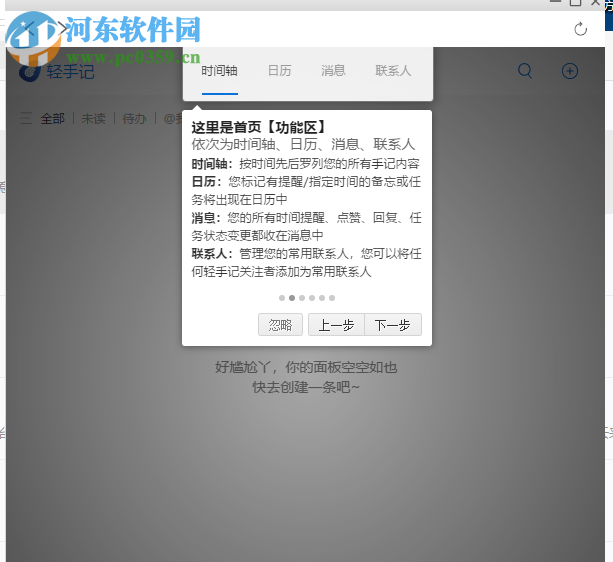Switch to the 时间轴 tab
Image resolution: width=613 pixels, height=562 pixels.
click(x=220, y=71)
